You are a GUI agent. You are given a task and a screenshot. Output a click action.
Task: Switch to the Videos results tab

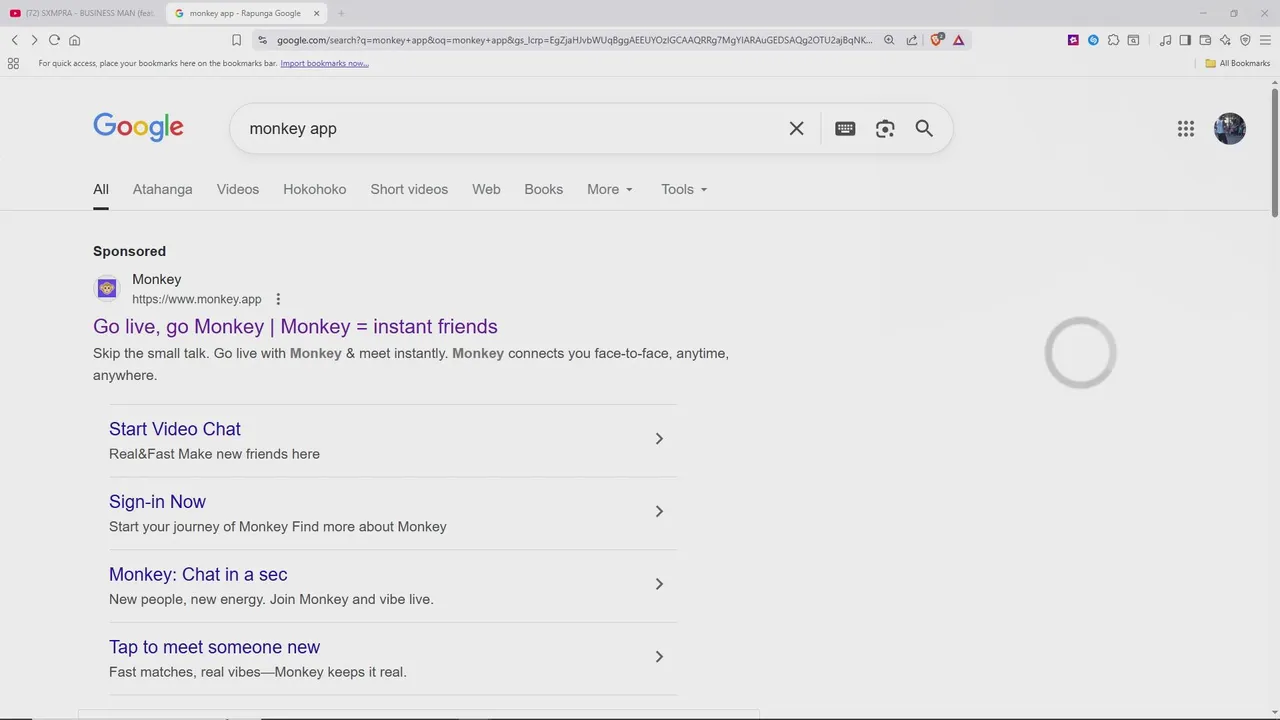pos(238,189)
